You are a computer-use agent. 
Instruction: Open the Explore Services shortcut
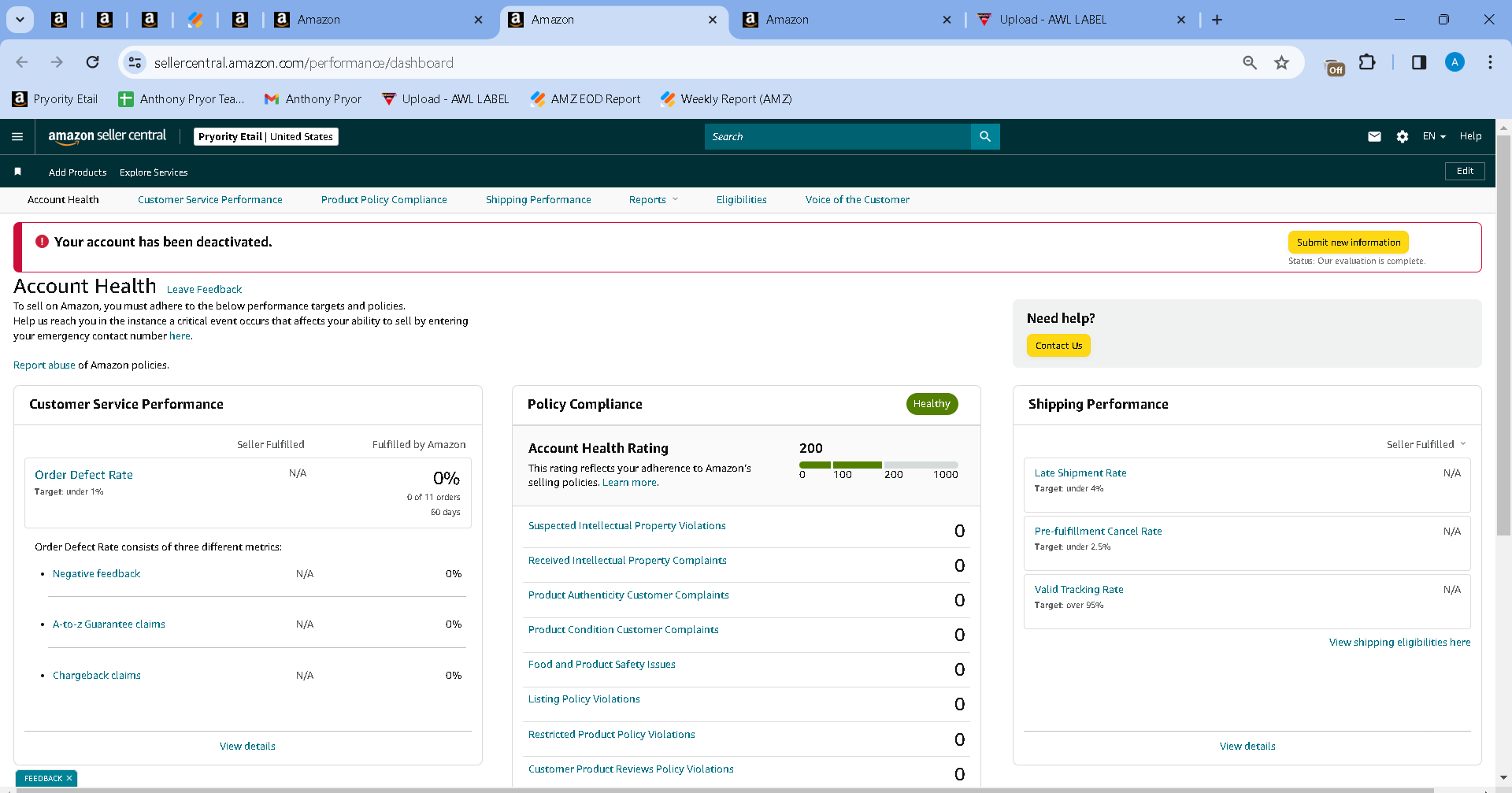154,172
